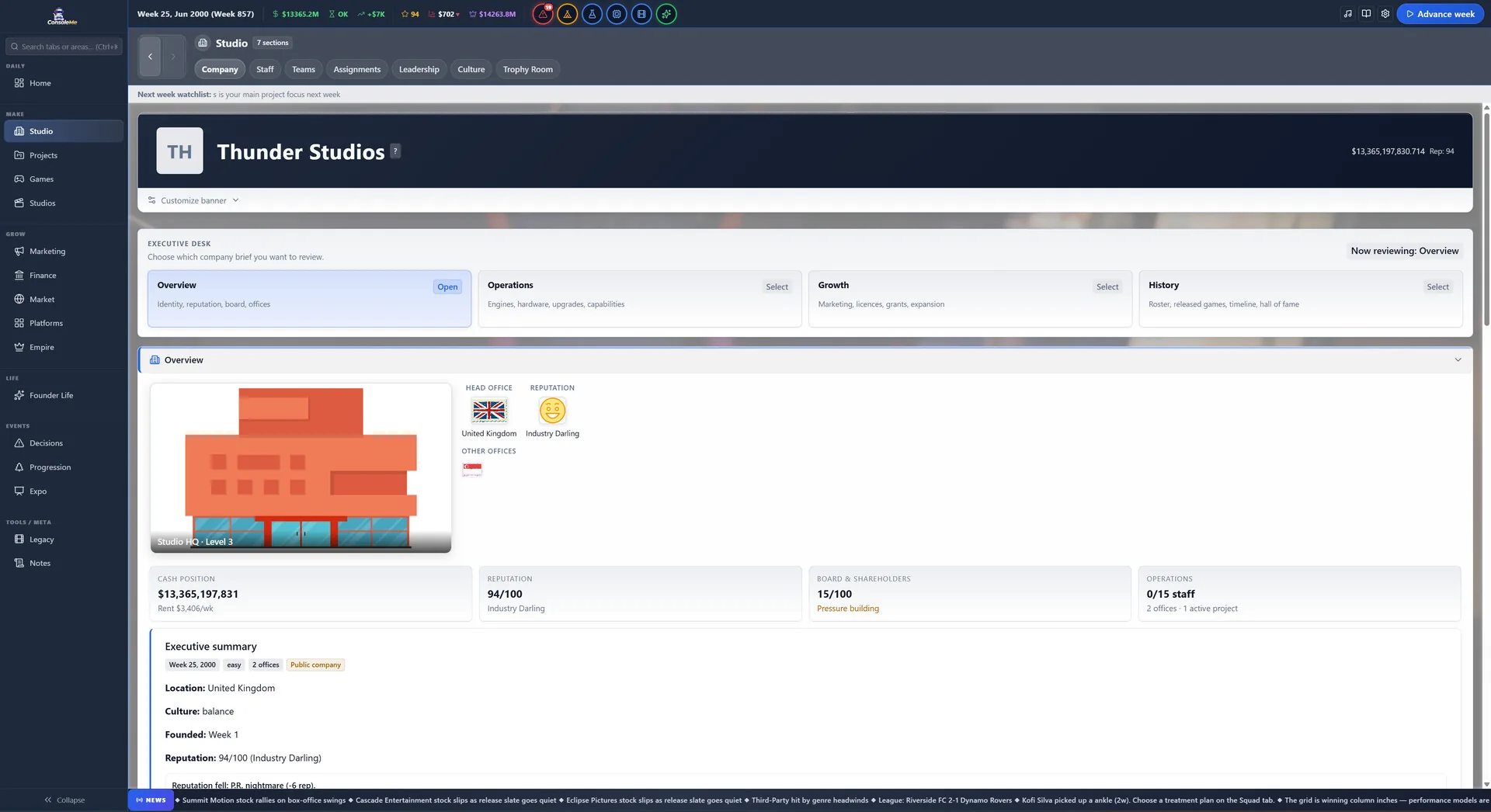
Task: Click the 7 sections badge
Action: (273, 43)
